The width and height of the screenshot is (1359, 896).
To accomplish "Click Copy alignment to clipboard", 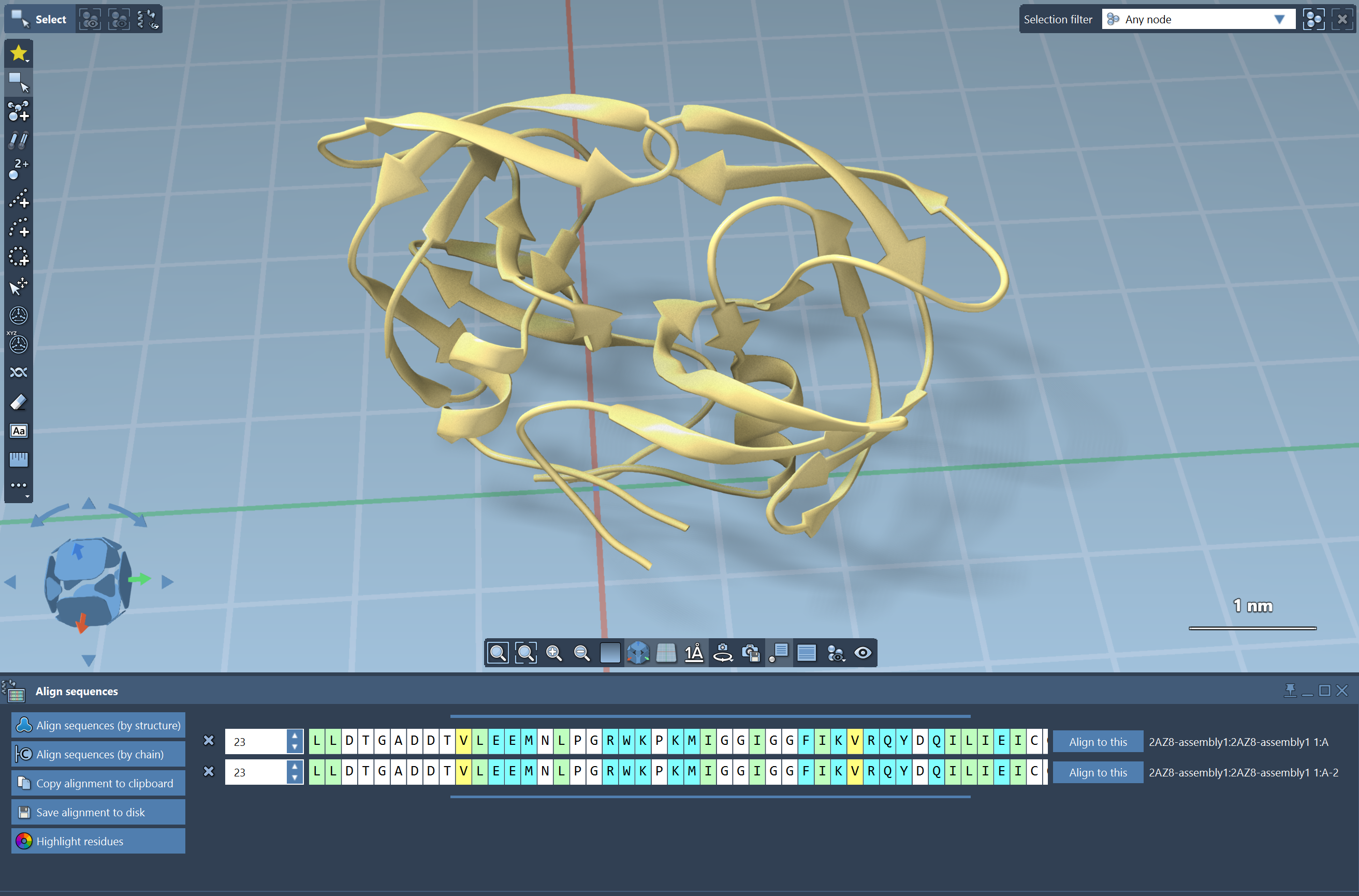I will click(98, 784).
